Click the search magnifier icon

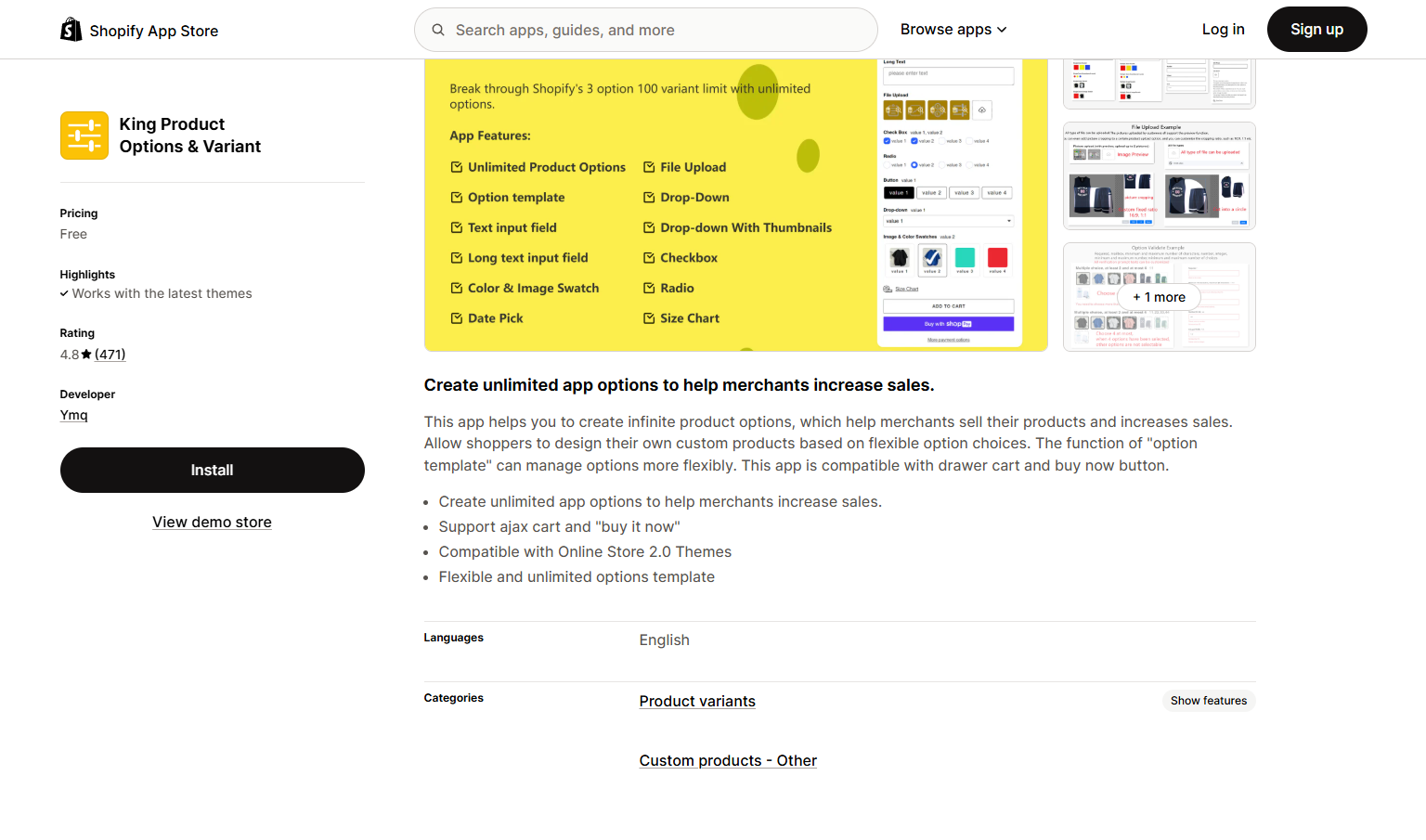click(x=438, y=30)
